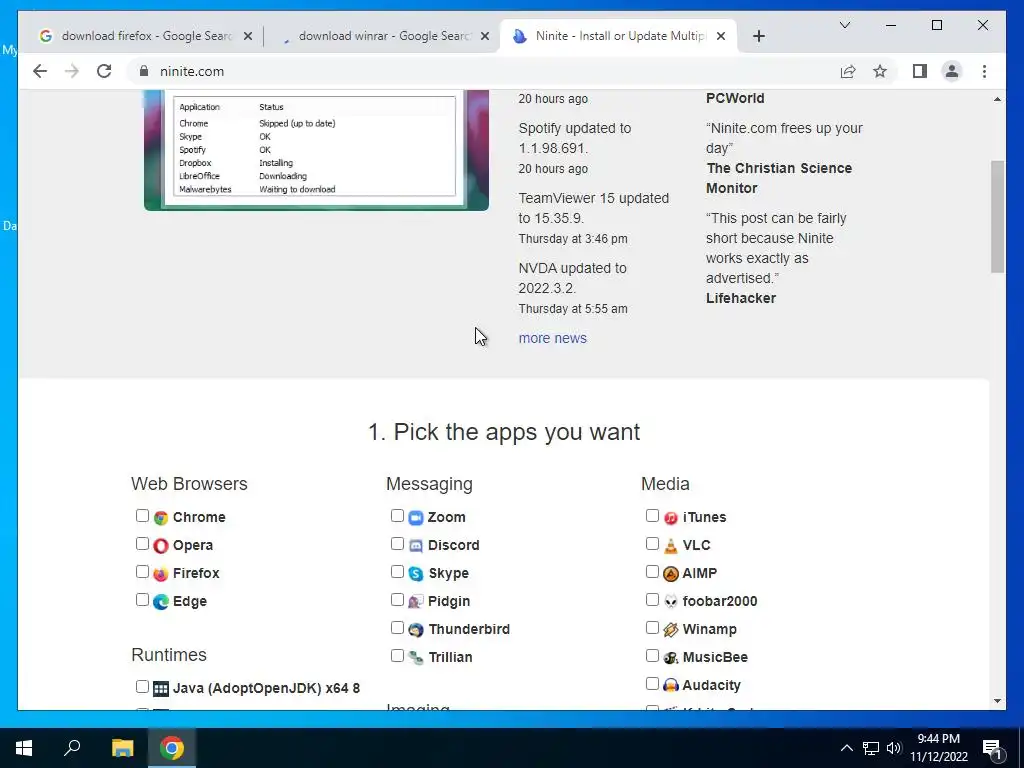1024x768 pixels.
Task: Expand the tab search dropdown chevron
Action: [x=844, y=25]
